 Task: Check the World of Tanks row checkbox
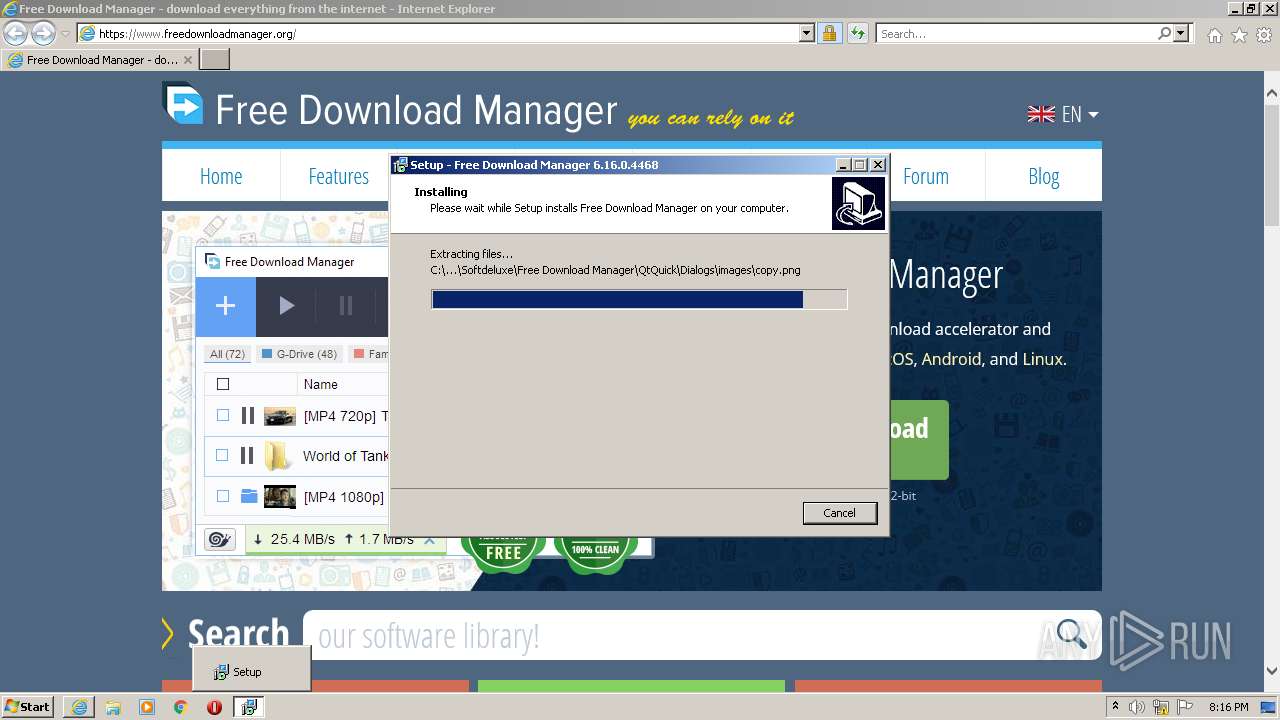click(x=223, y=455)
